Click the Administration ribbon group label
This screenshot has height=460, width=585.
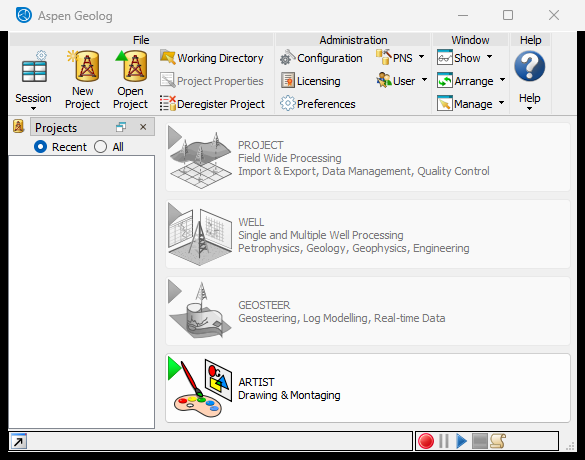point(353,40)
